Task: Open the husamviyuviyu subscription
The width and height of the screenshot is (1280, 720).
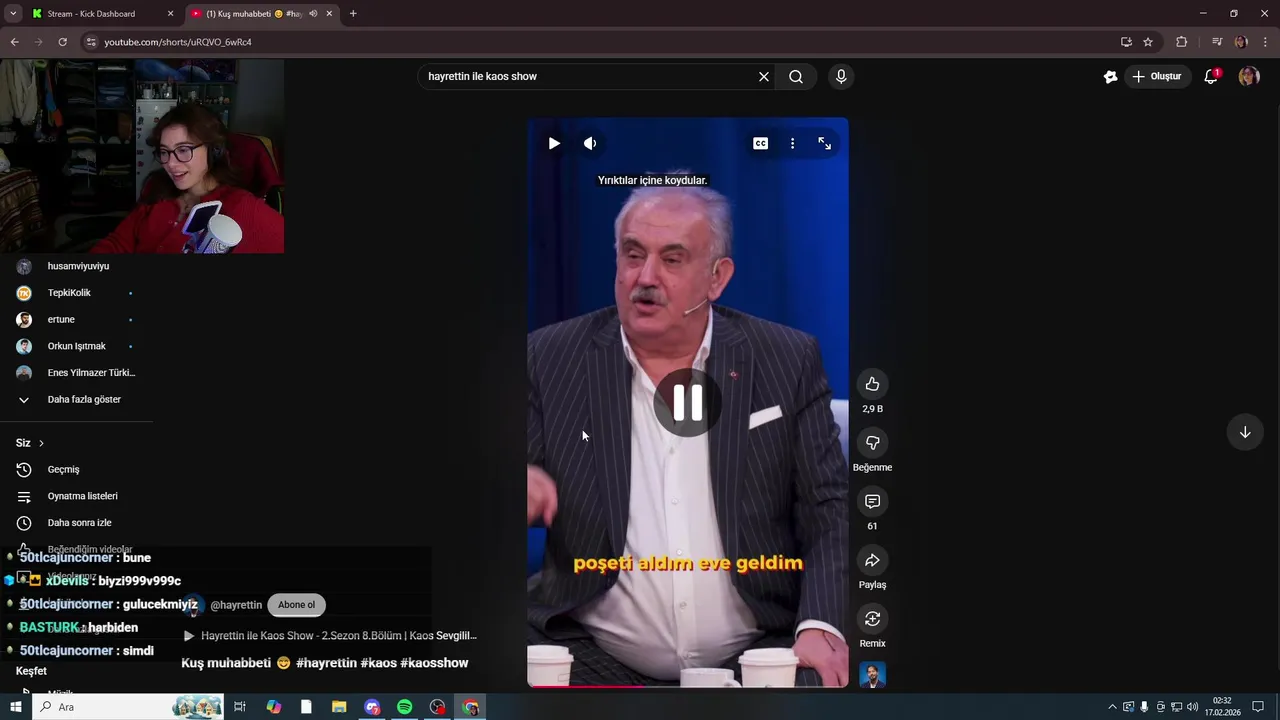Action: (x=76, y=266)
